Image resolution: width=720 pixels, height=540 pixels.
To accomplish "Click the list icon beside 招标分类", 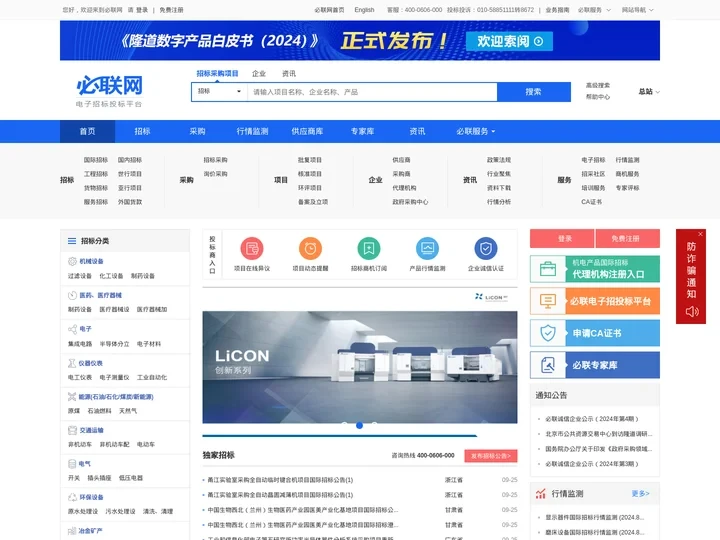I will point(72,241).
